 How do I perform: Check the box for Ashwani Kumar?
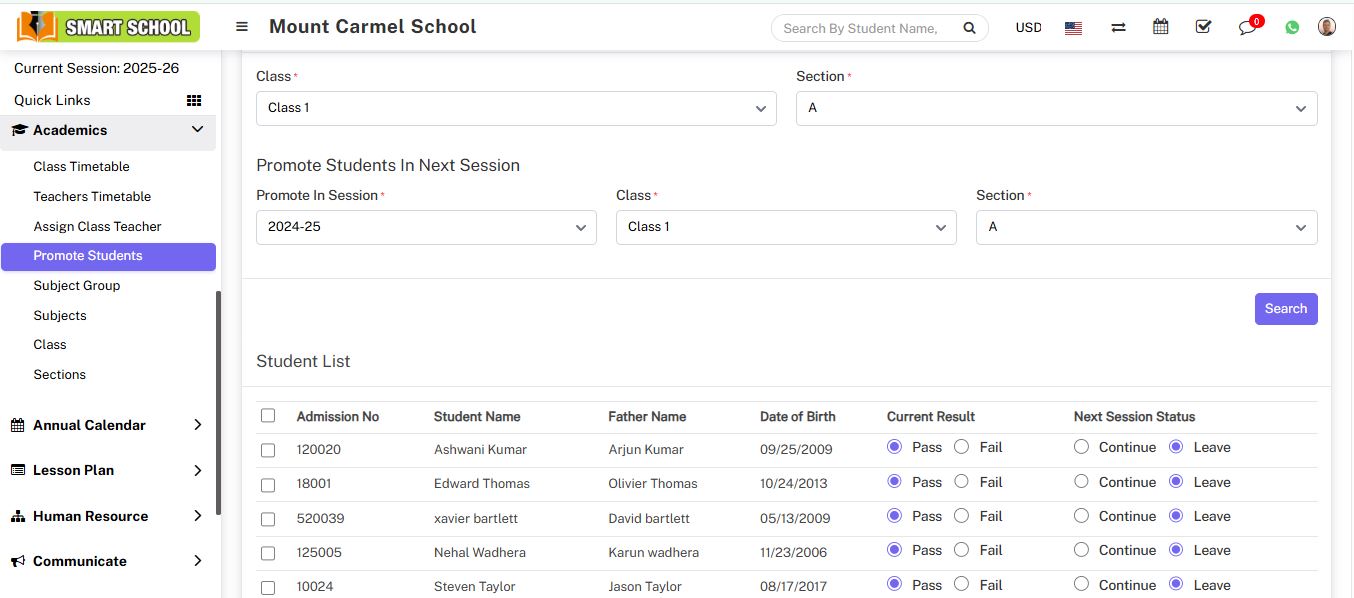tap(268, 450)
